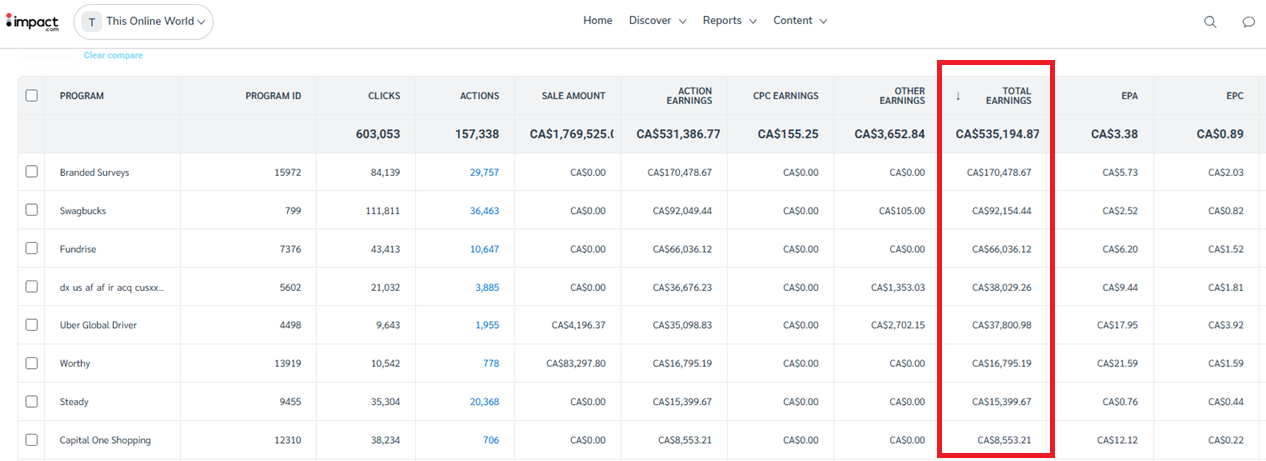Open Capital One Shopping actions count 706
Viewport: 1266px width, 461px height.
point(491,440)
